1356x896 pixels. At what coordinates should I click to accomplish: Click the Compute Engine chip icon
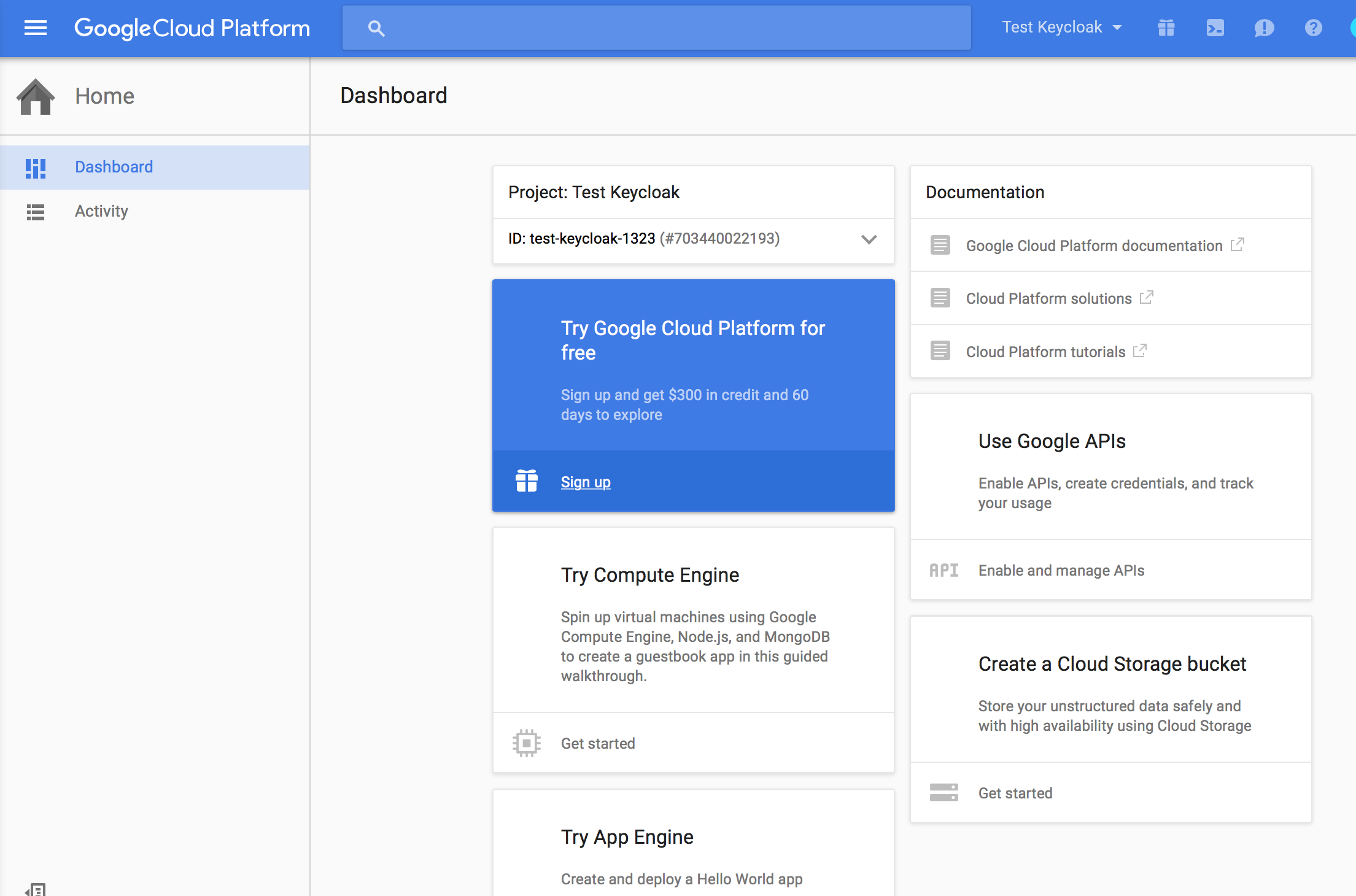[526, 743]
